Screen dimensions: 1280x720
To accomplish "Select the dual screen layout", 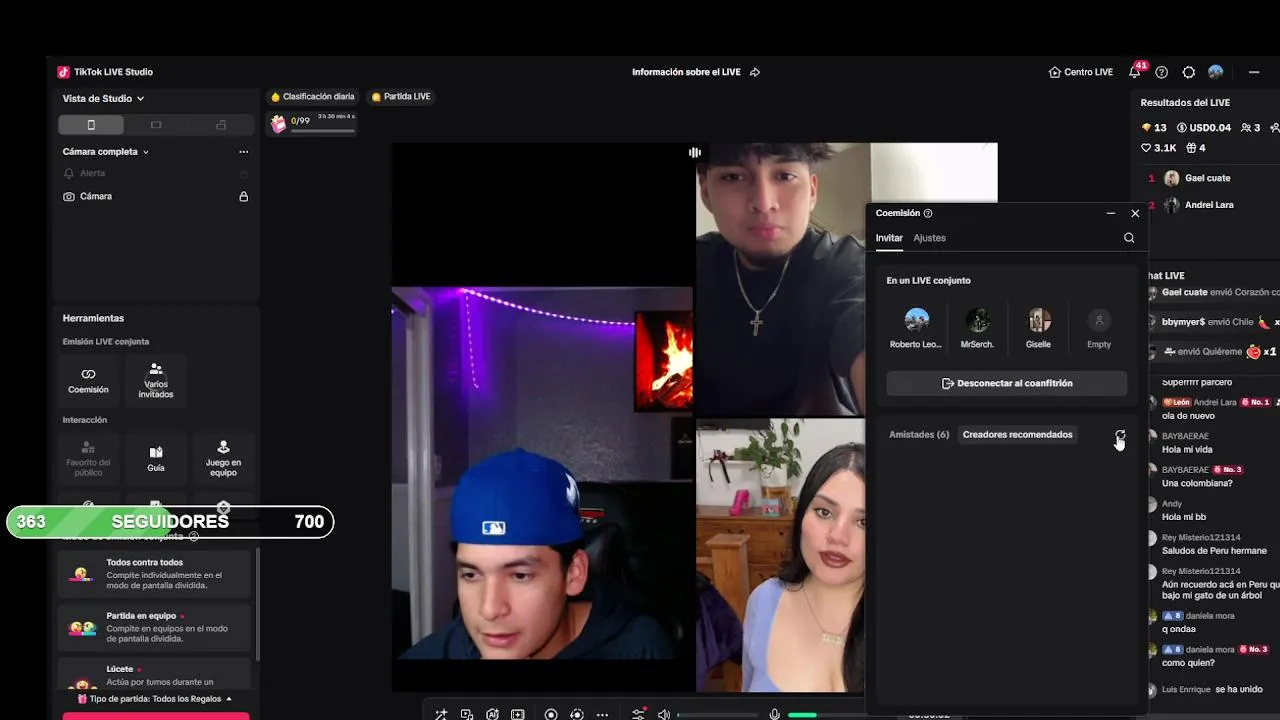I will click(x=221, y=125).
